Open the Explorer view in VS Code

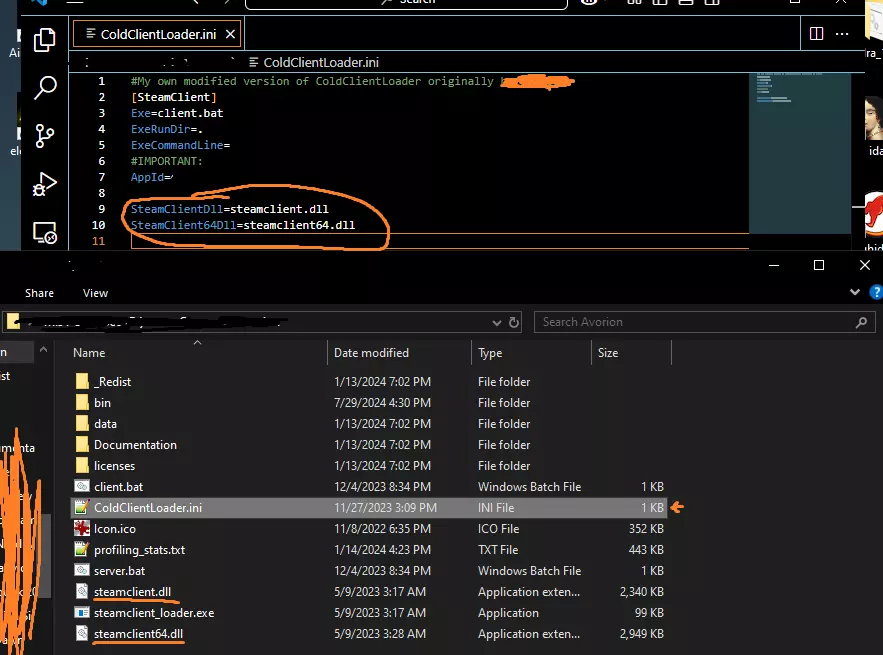click(44, 40)
